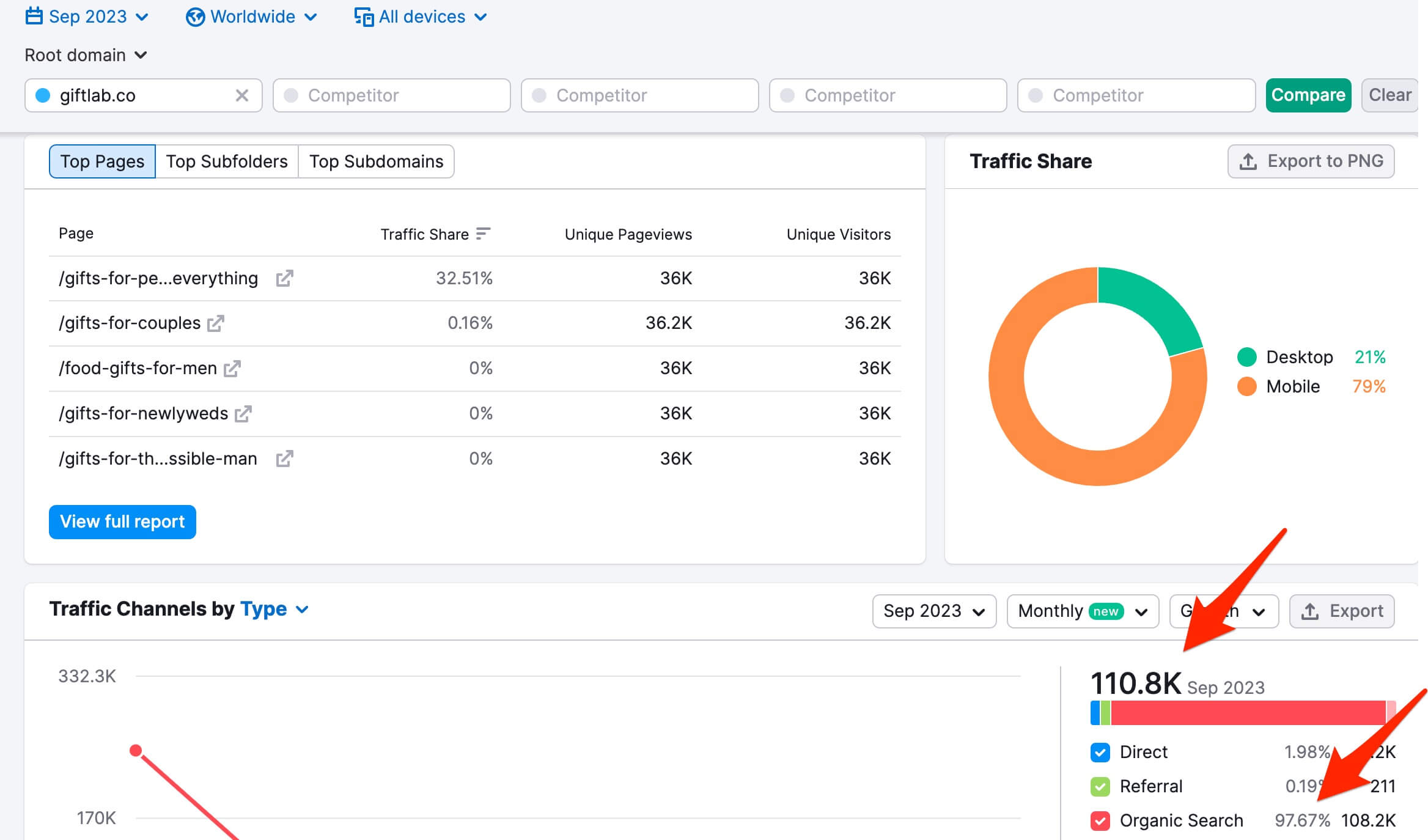Click the globe icon beside Worldwide
Viewport: 1428px width, 840px height.
(x=195, y=17)
